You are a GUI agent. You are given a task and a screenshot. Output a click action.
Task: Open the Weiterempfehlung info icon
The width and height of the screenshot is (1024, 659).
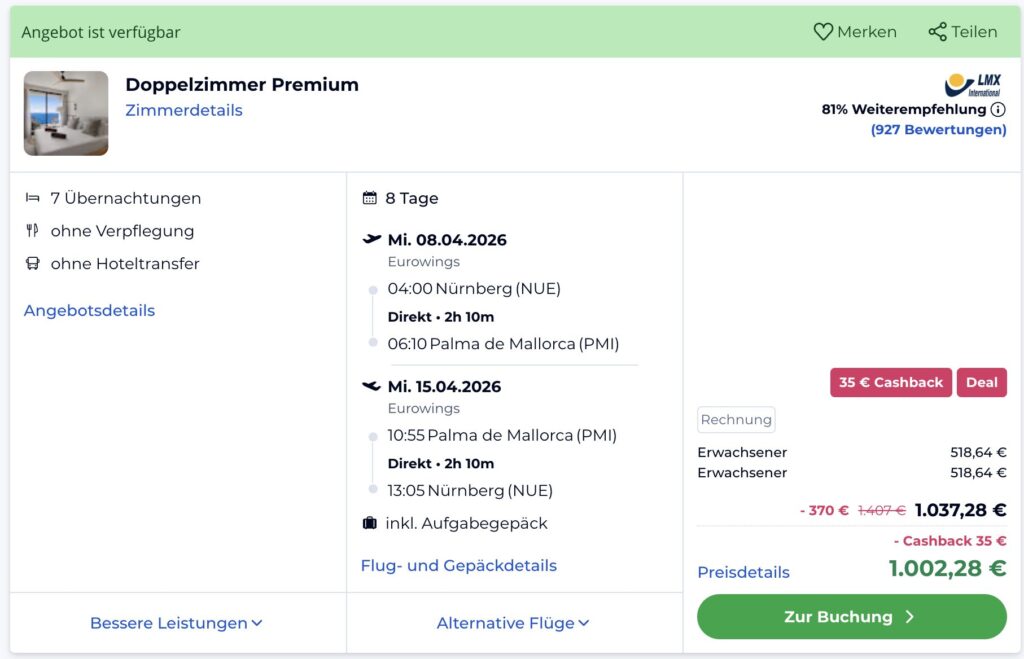(999, 111)
